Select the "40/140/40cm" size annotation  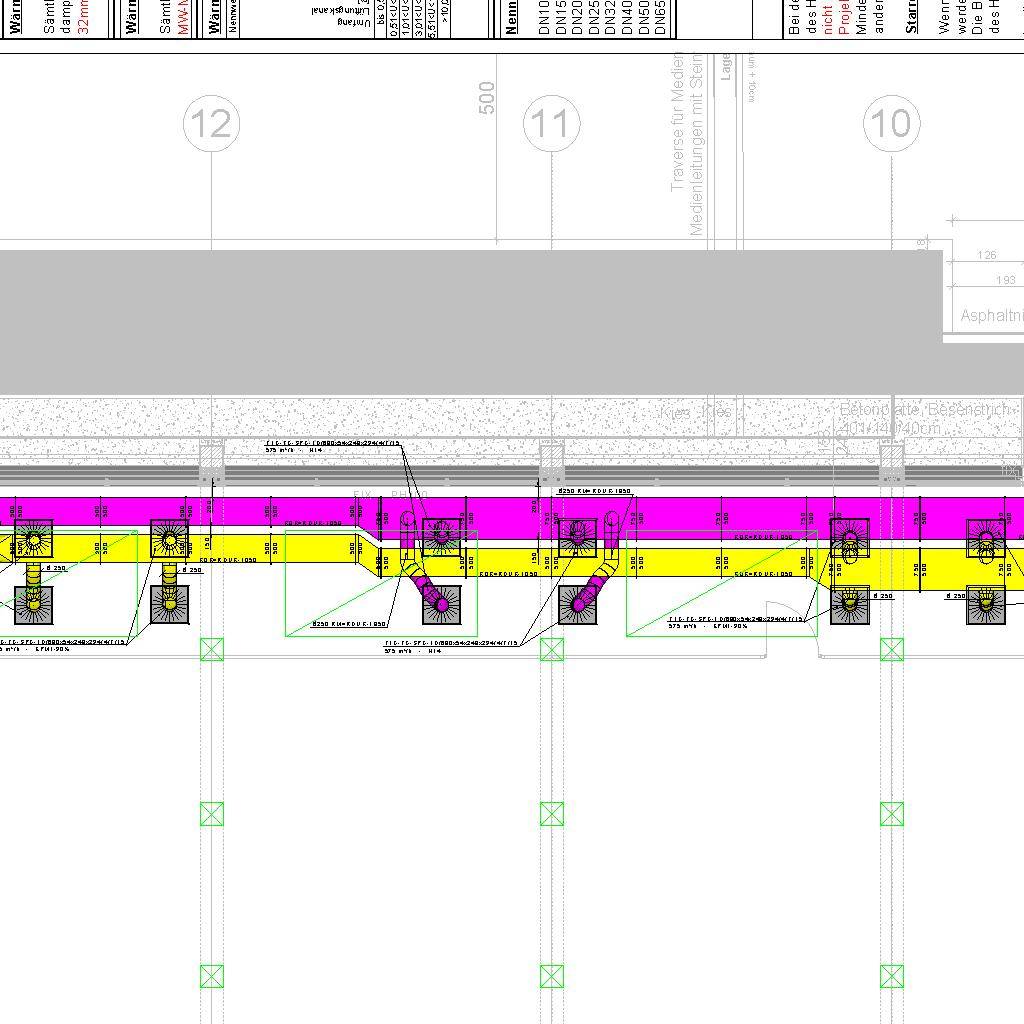(x=890, y=428)
